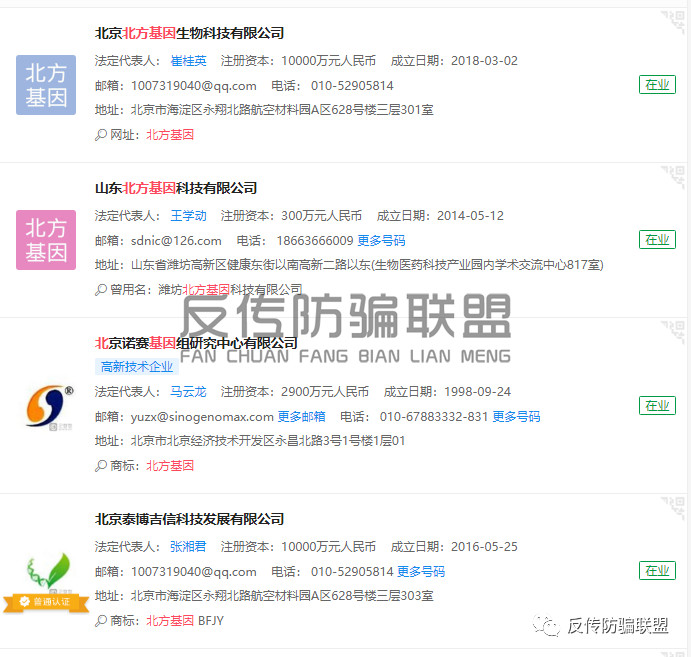Click 在业 status badge for 北京诺赛基因组研究中心

[657, 405]
